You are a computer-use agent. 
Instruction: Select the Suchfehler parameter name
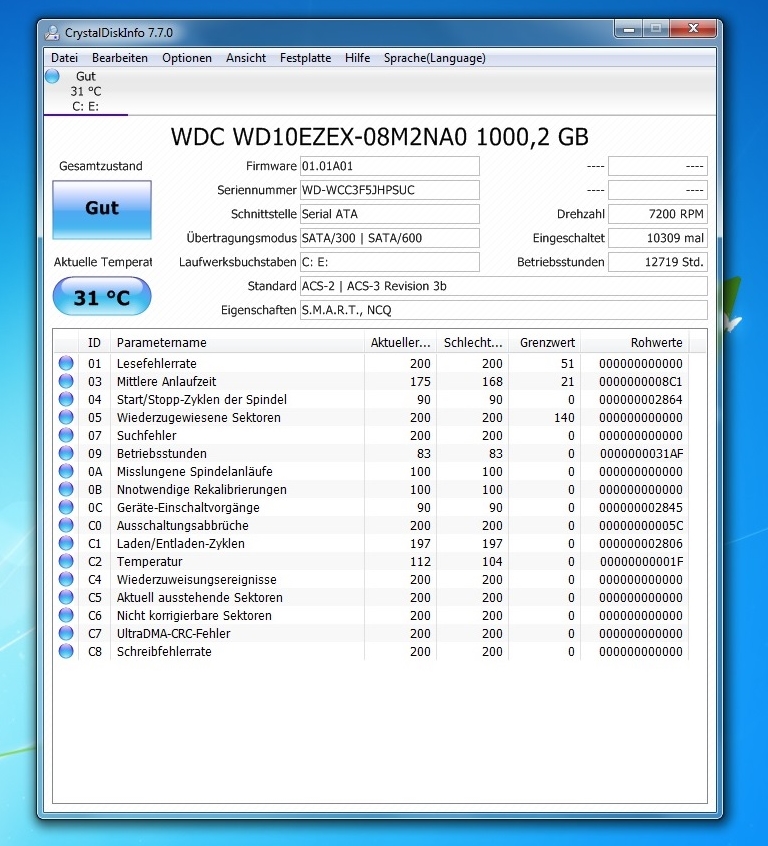coord(146,435)
